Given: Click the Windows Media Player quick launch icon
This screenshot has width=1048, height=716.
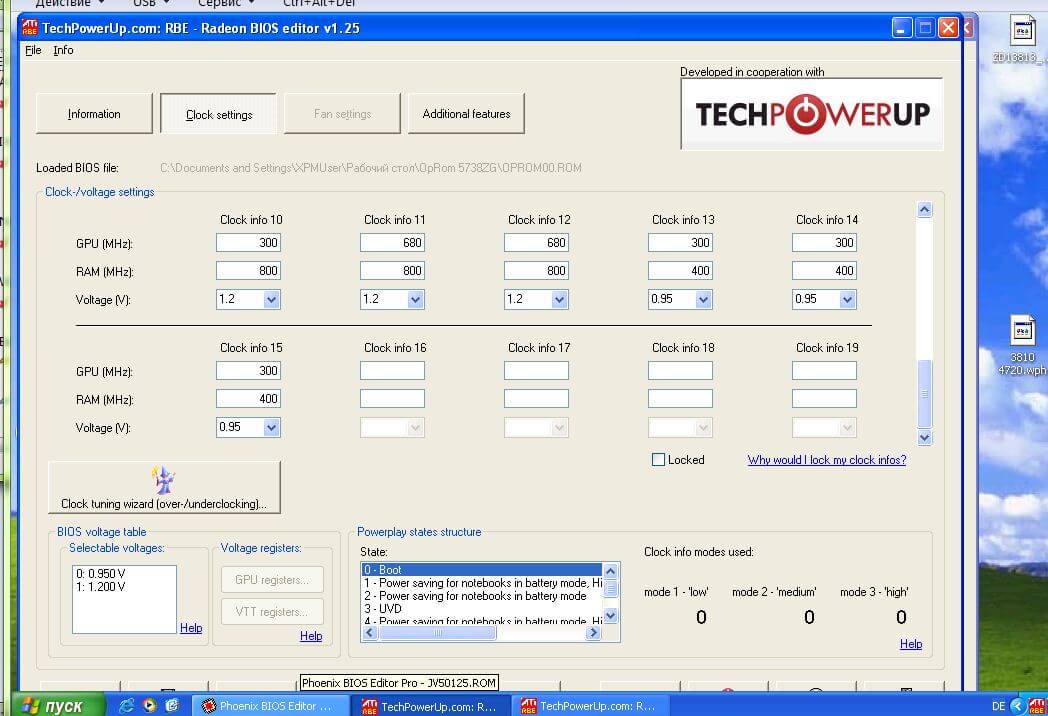Looking at the screenshot, I should (x=149, y=706).
